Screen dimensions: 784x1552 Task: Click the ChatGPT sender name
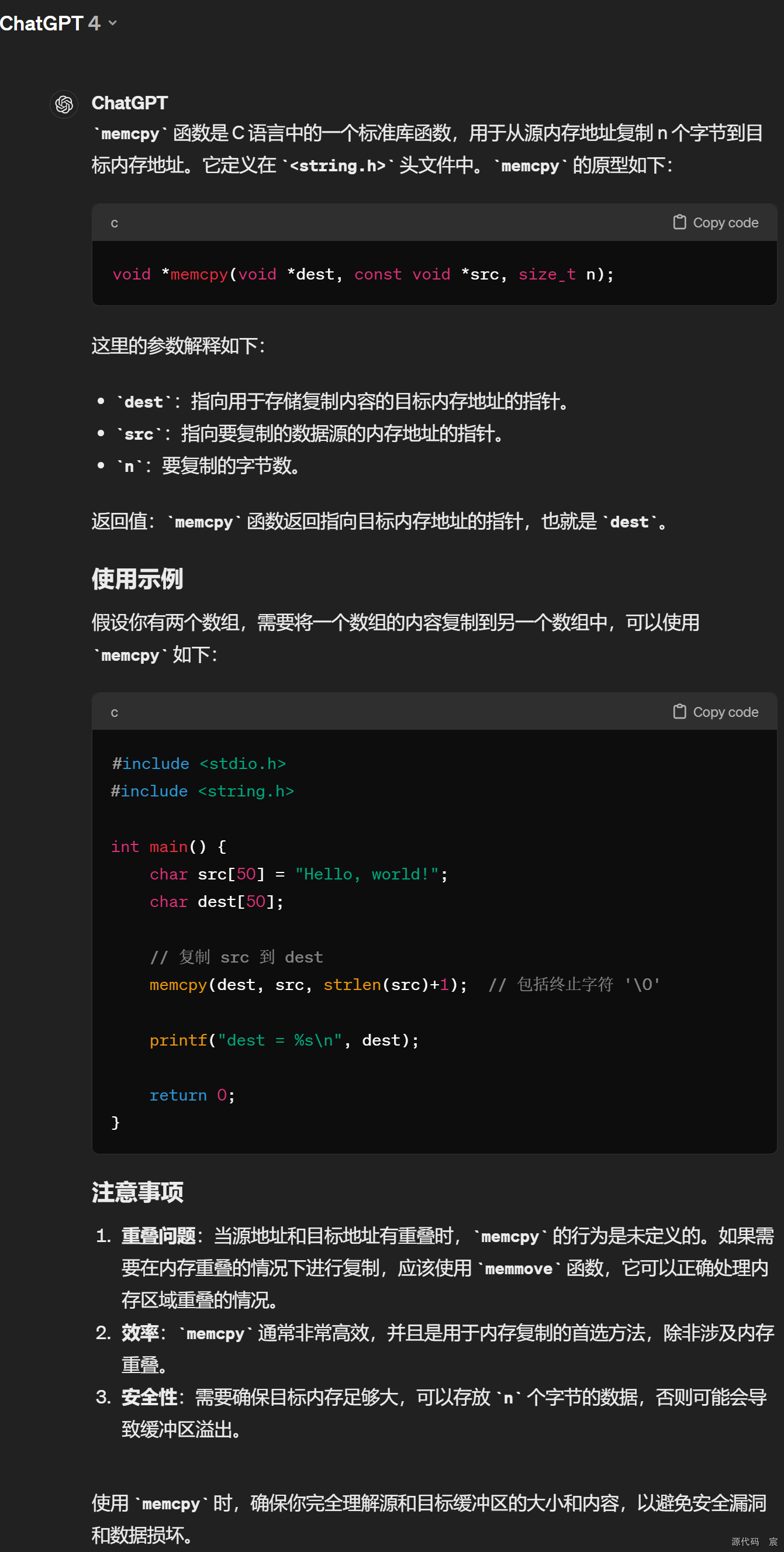point(129,103)
